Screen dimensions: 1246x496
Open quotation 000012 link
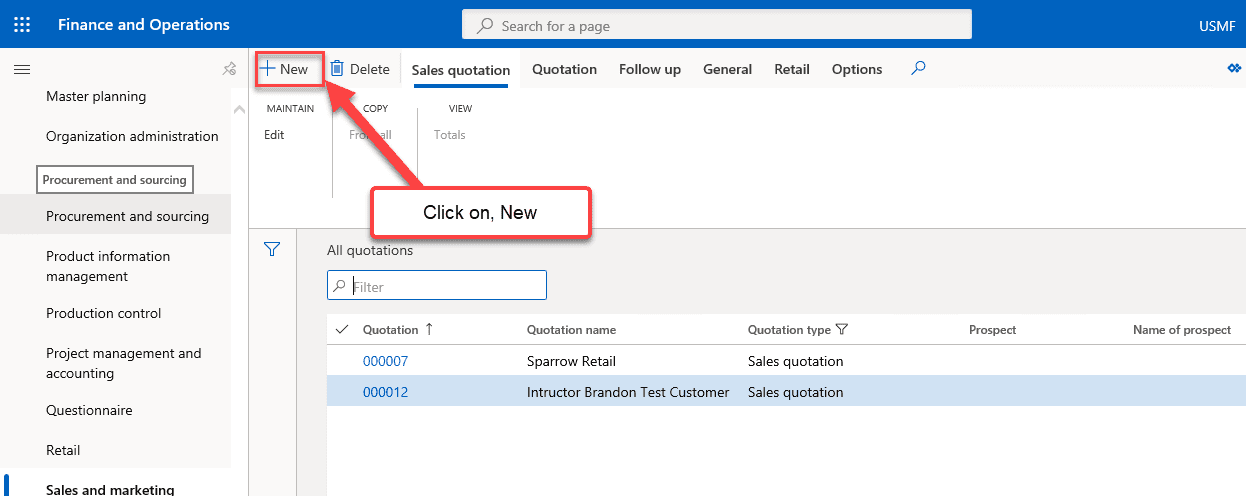click(385, 392)
